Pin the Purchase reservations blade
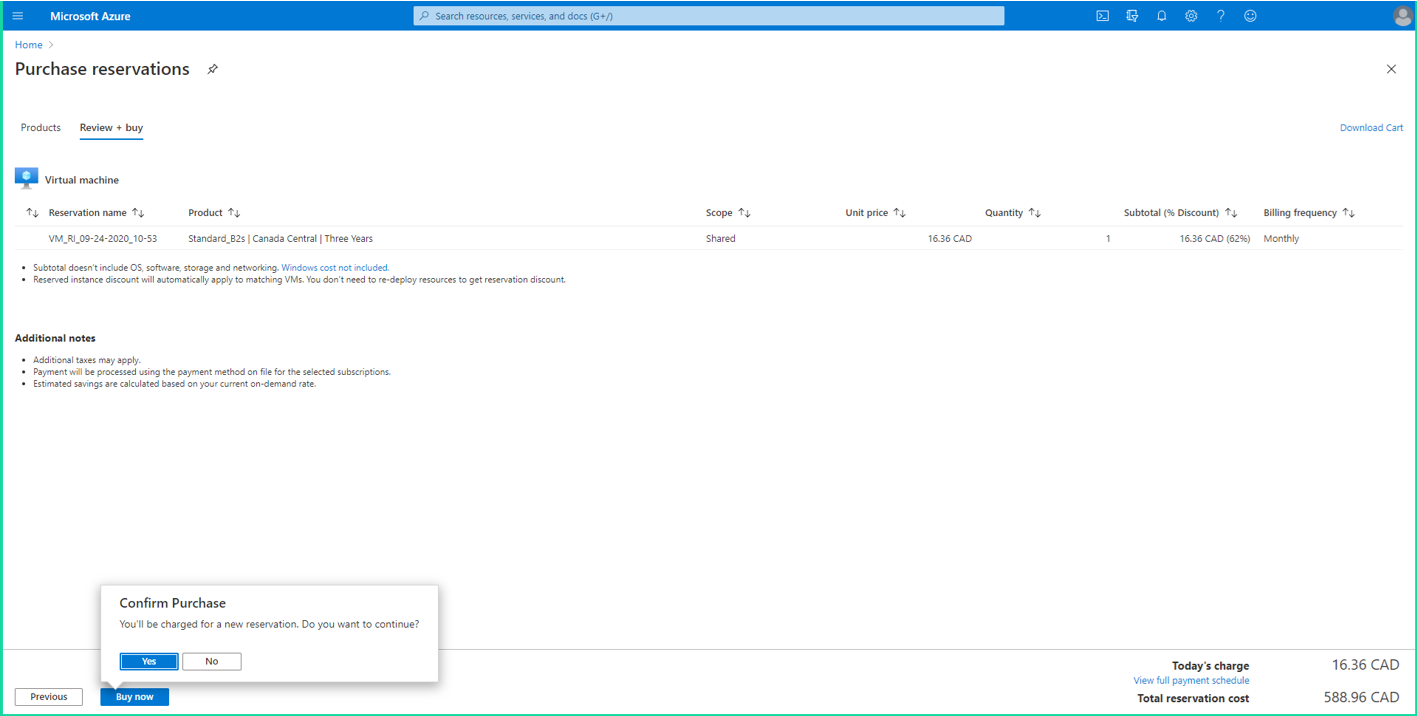Viewport: 1417px width, 716px height. (212, 69)
